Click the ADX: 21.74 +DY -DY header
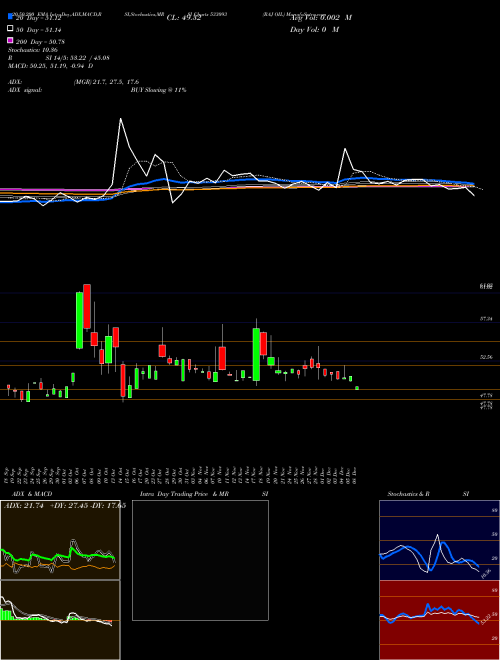Viewport: 500px width, 660px height. (65, 506)
